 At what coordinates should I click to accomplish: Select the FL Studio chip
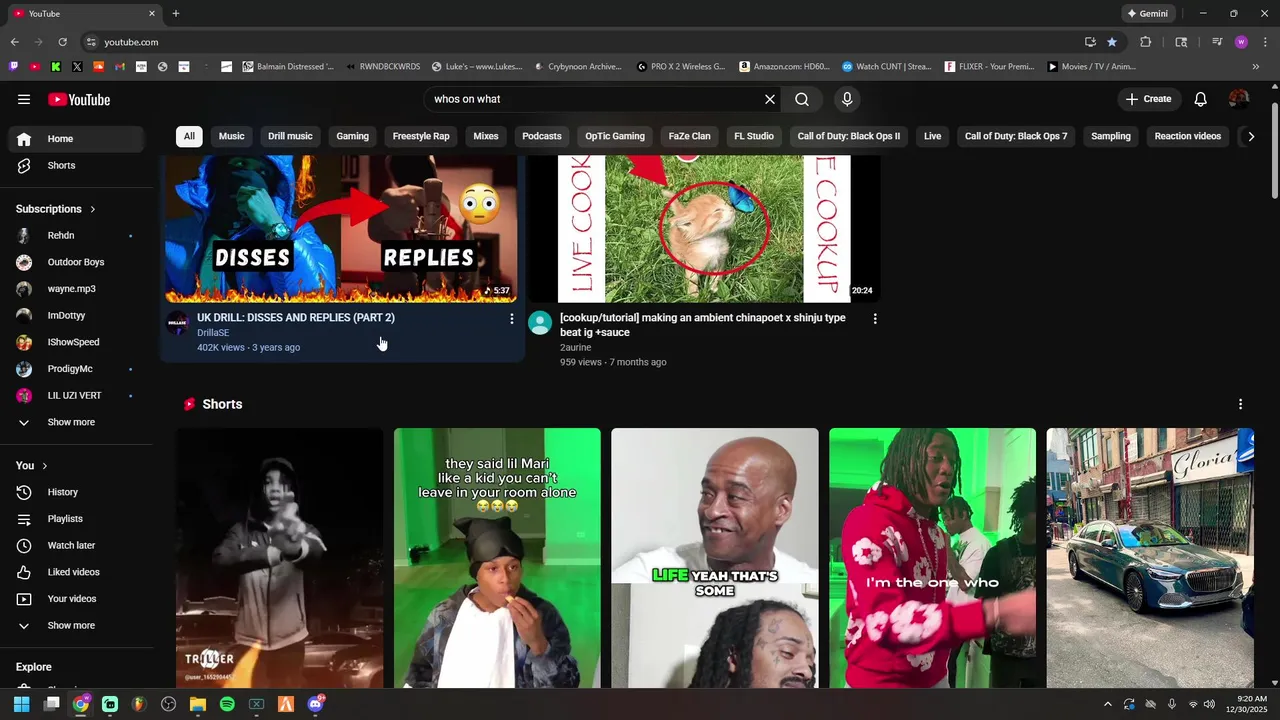pyautogui.click(x=754, y=136)
